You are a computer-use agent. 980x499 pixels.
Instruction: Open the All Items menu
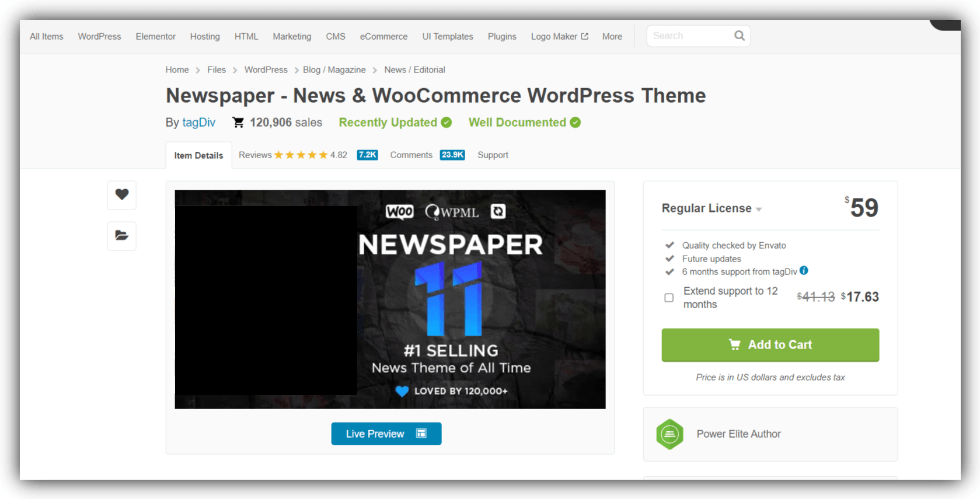[46, 36]
